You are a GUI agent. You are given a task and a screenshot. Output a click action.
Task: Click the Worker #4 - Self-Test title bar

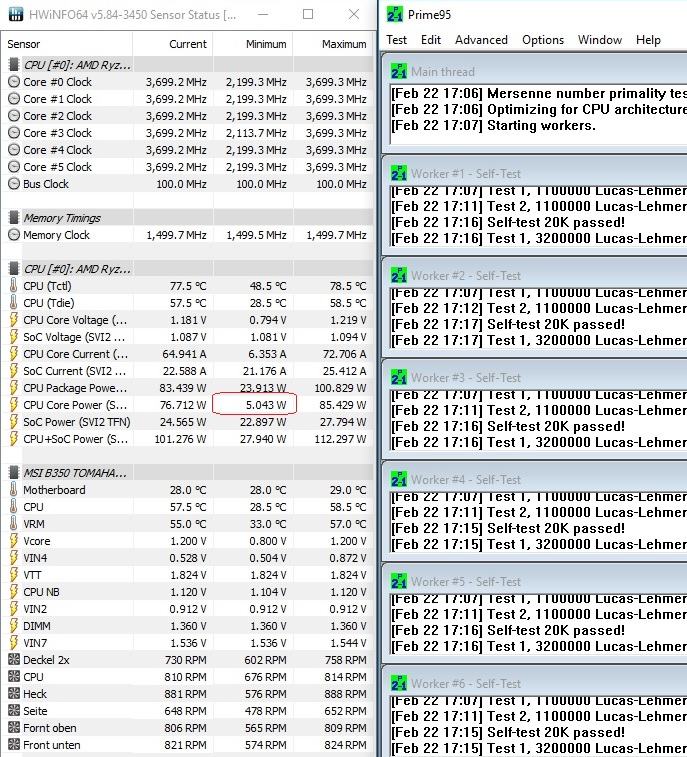(x=534, y=479)
